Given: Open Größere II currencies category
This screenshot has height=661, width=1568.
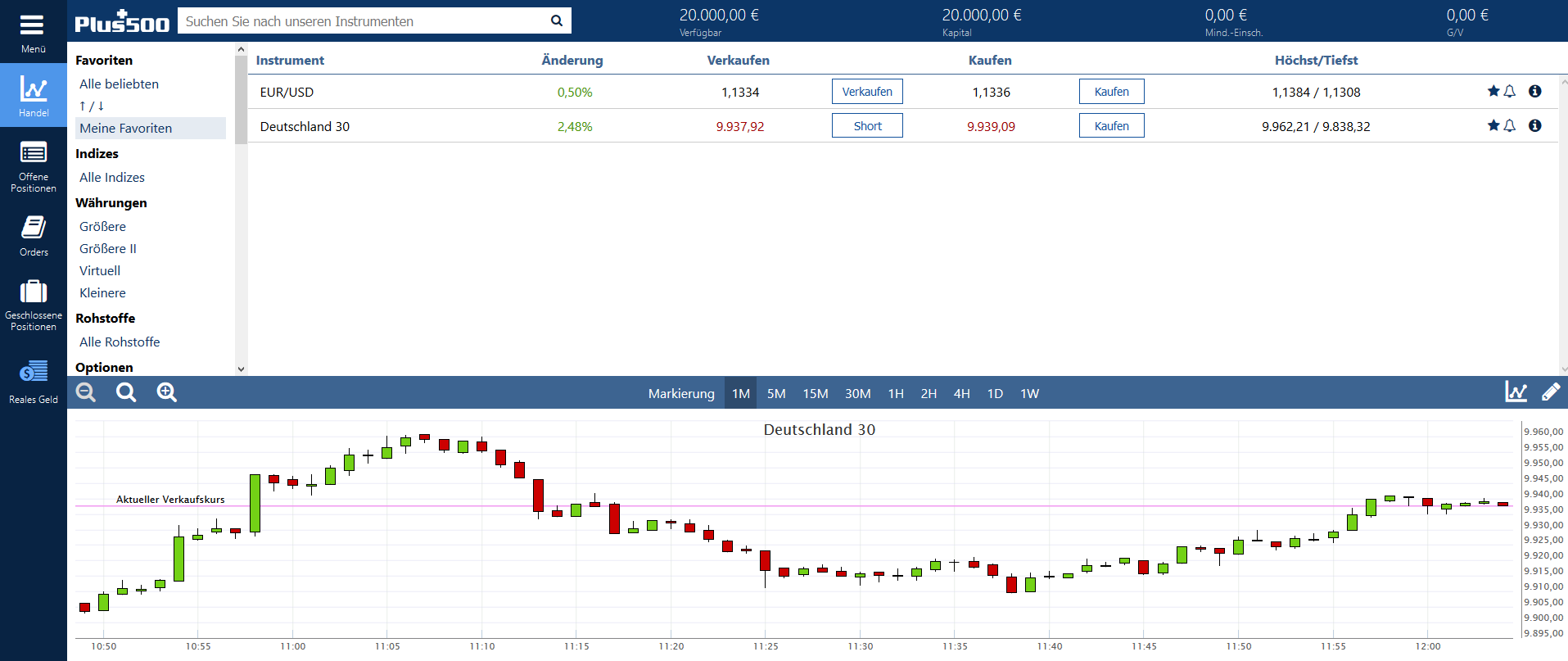Looking at the screenshot, I should pos(108,249).
